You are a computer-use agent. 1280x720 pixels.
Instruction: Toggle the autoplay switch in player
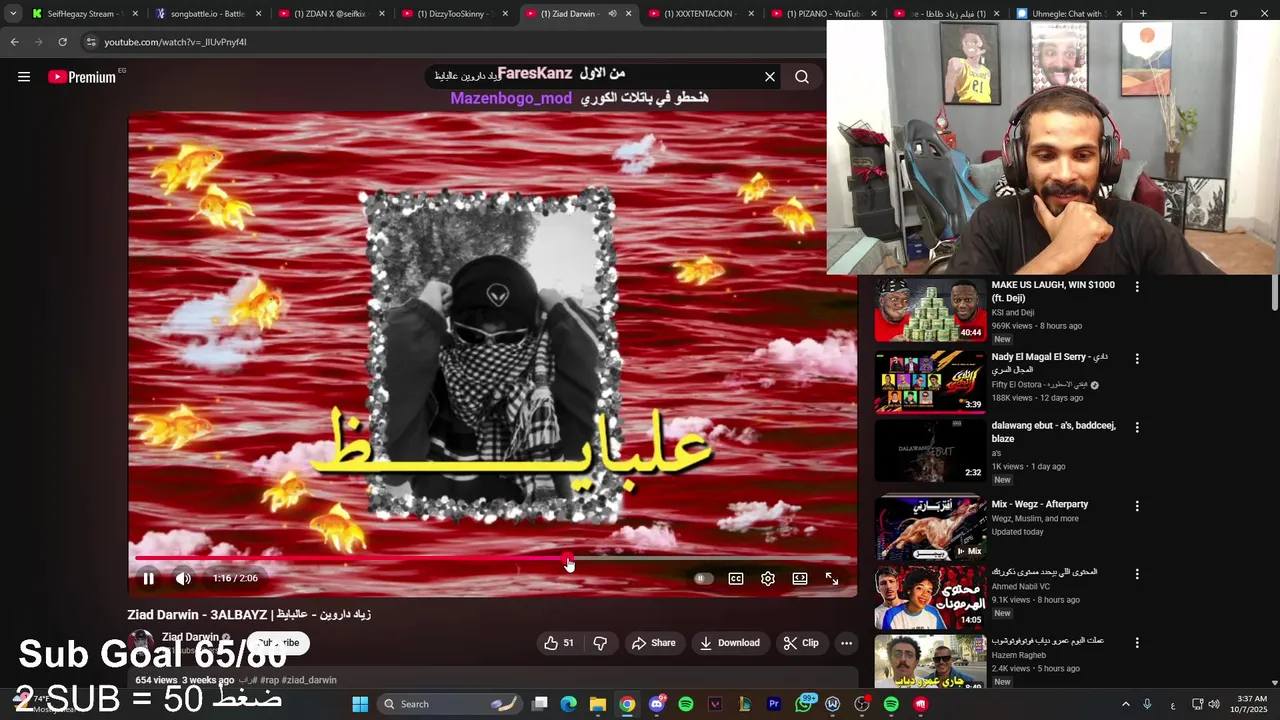(703, 578)
